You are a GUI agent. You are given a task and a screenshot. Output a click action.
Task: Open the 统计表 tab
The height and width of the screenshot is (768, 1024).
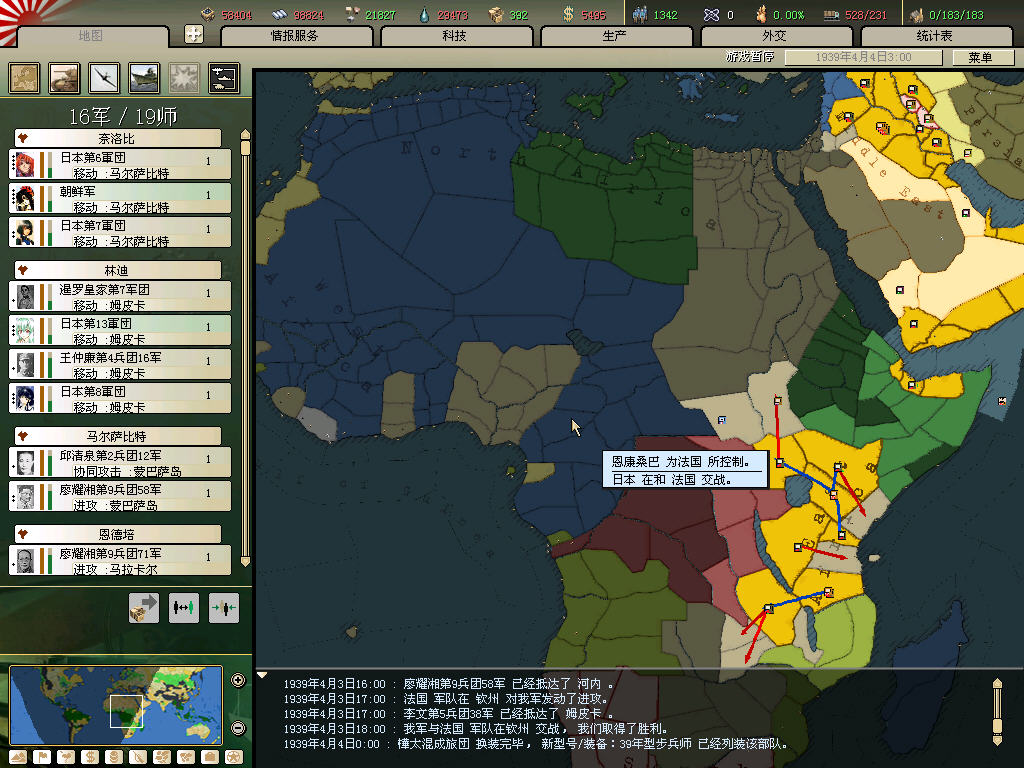935,36
